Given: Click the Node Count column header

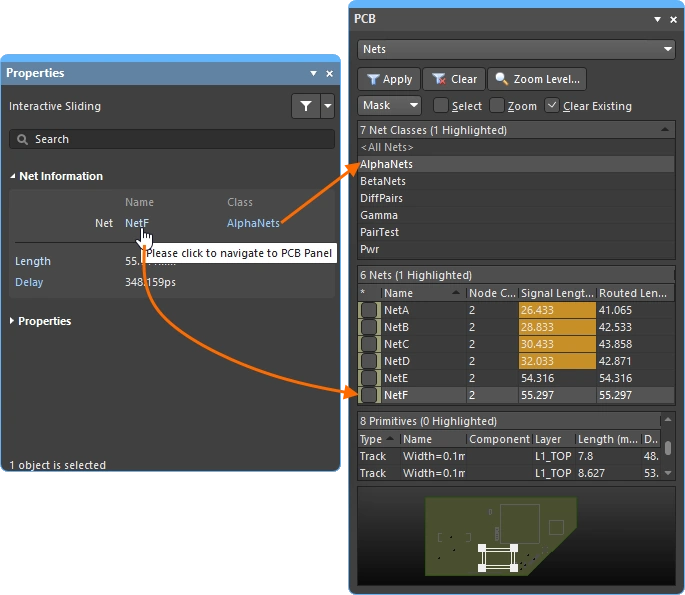Looking at the screenshot, I should point(492,293).
